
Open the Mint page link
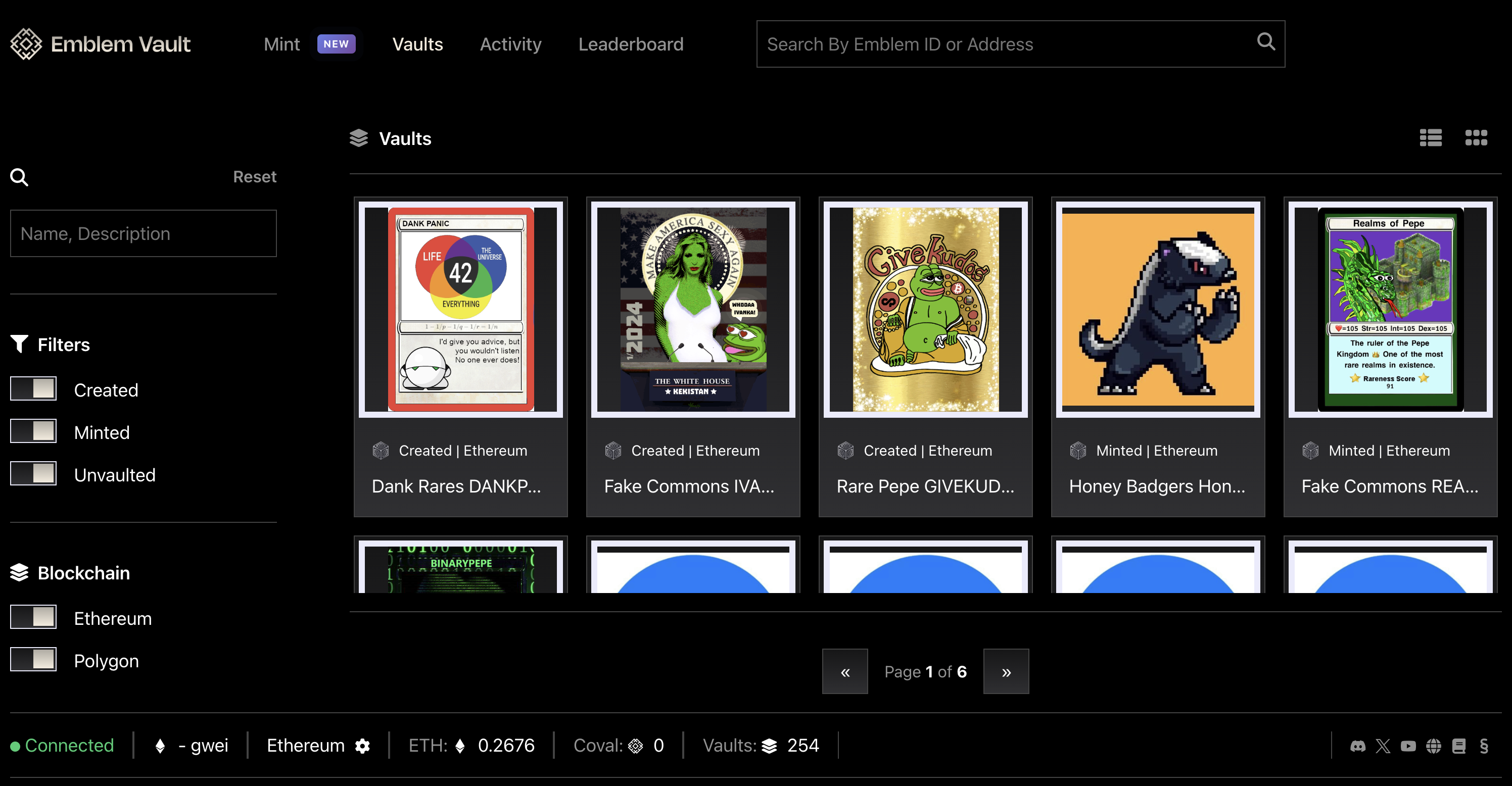282,44
